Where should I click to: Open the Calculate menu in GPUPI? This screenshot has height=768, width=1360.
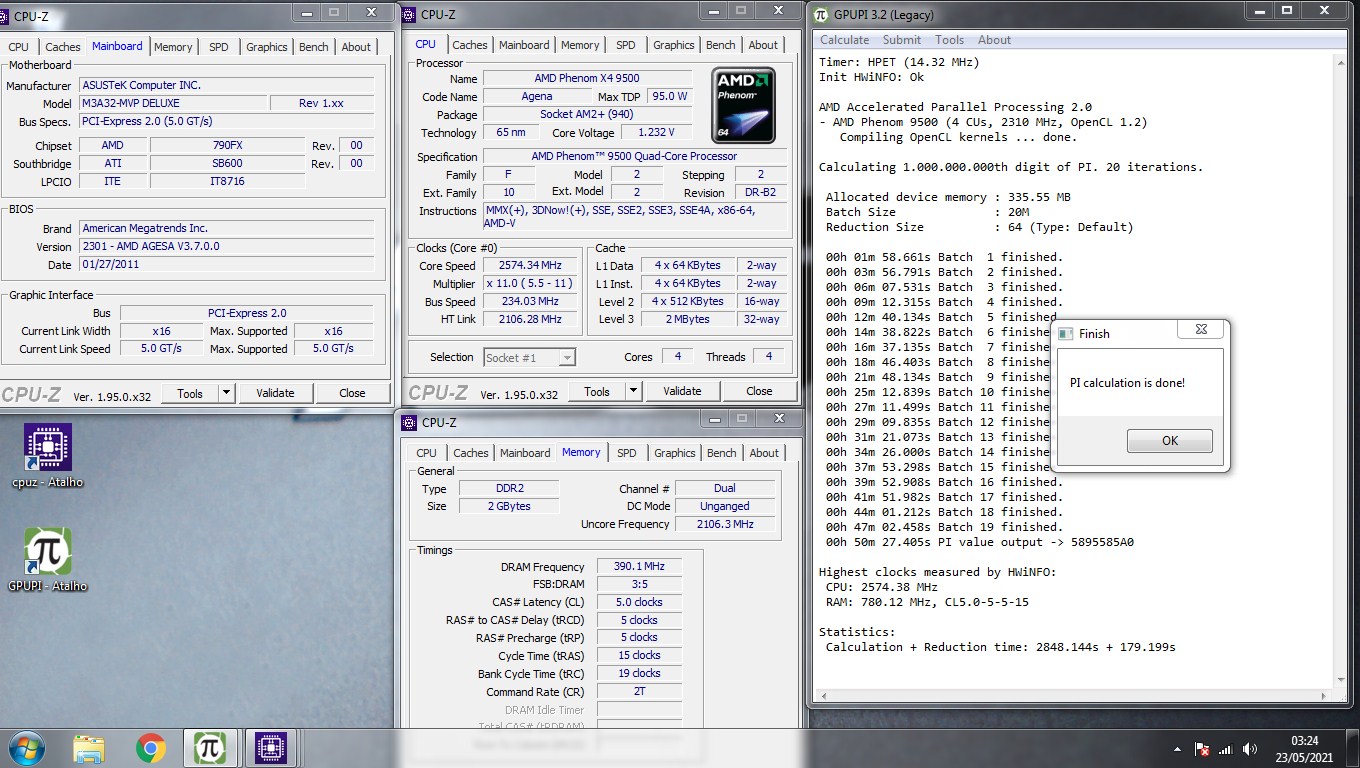[844, 40]
